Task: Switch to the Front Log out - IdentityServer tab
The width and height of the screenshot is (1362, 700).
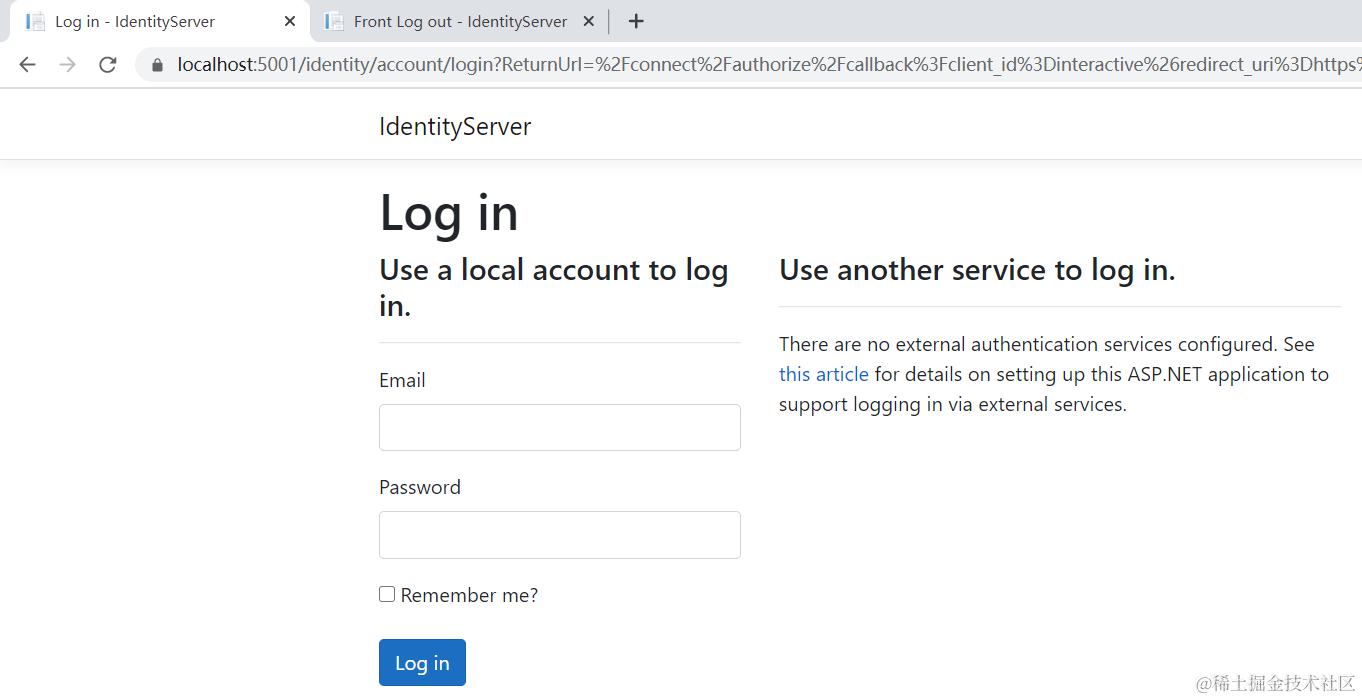Action: pos(460,21)
